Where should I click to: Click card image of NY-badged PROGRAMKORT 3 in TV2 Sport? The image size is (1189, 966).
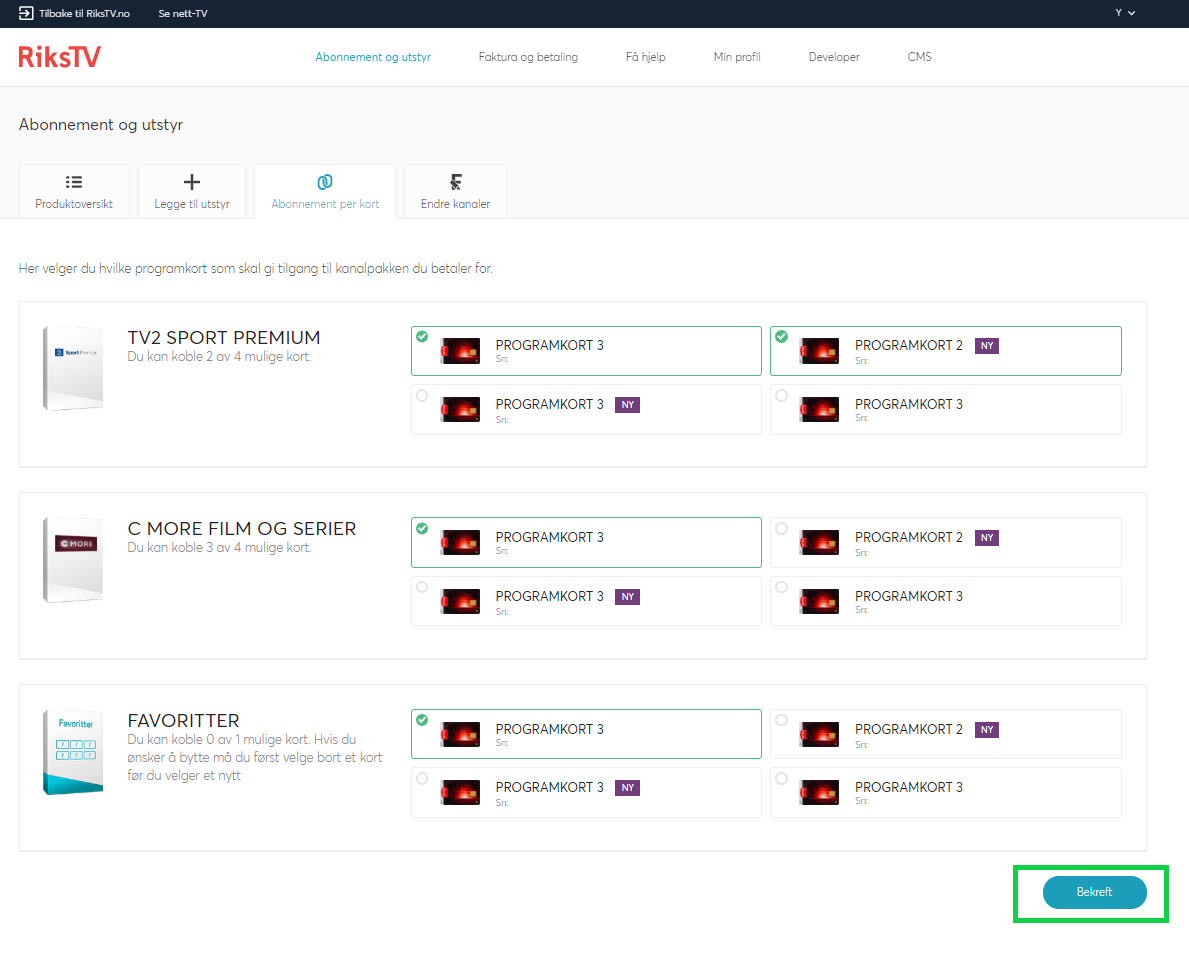coord(460,409)
